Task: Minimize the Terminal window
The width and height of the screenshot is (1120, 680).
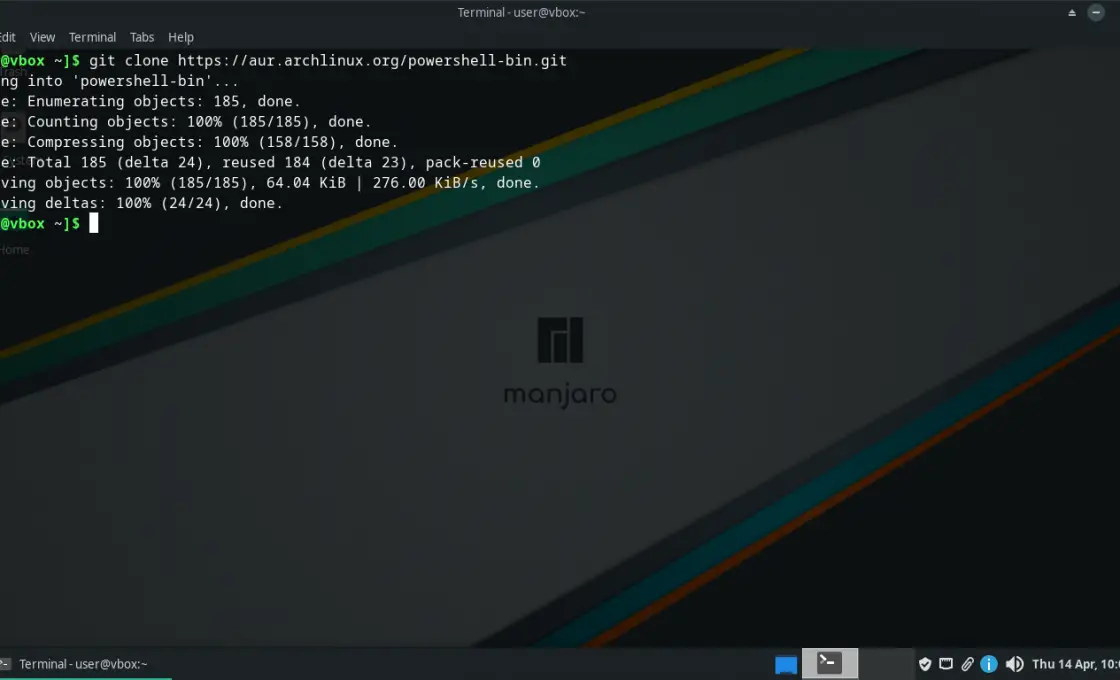Action: click(x=1096, y=12)
